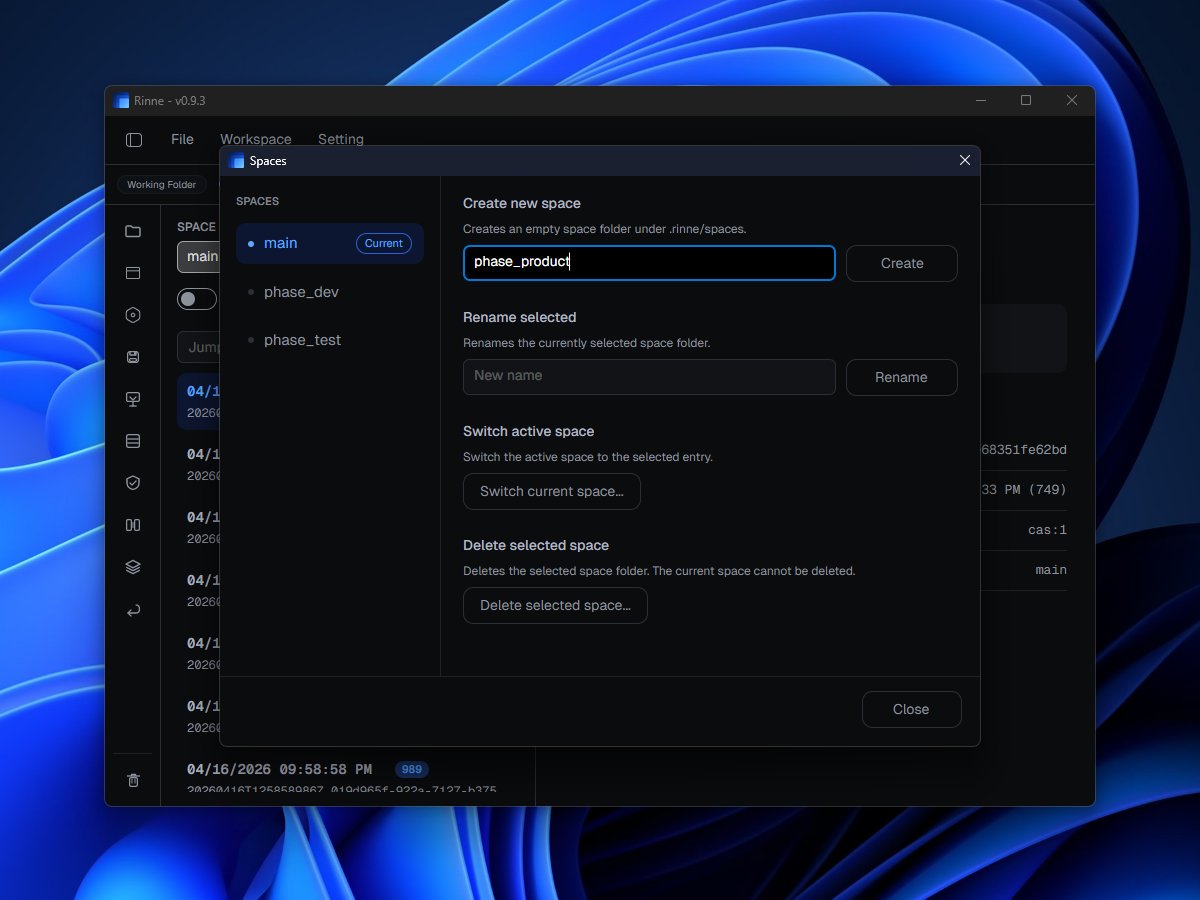Image resolution: width=1200 pixels, height=900 pixels.
Task: Flip the toggle switch below the main space selector
Action: click(x=196, y=298)
